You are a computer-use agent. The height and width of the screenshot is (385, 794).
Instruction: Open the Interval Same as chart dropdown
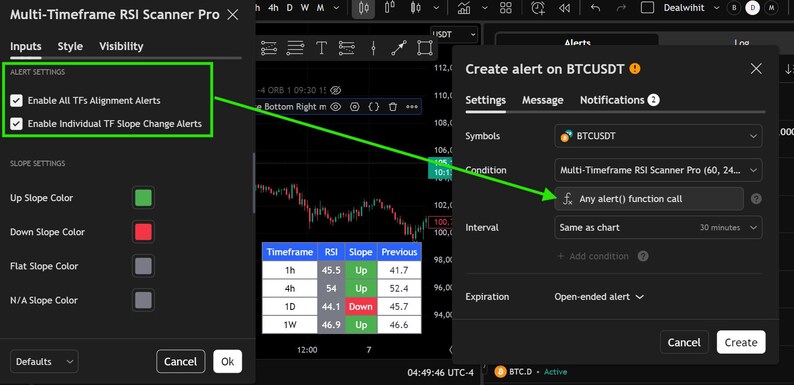[x=658, y=227]
